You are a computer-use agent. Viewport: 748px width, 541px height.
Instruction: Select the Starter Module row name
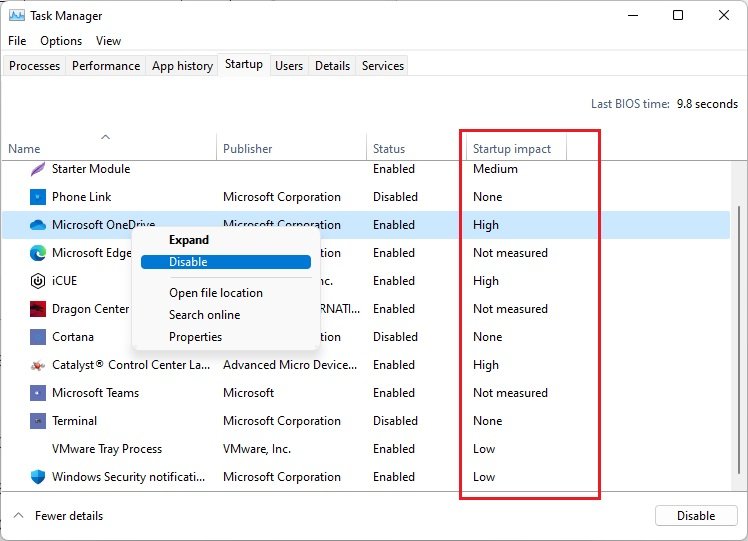(91, 169)
